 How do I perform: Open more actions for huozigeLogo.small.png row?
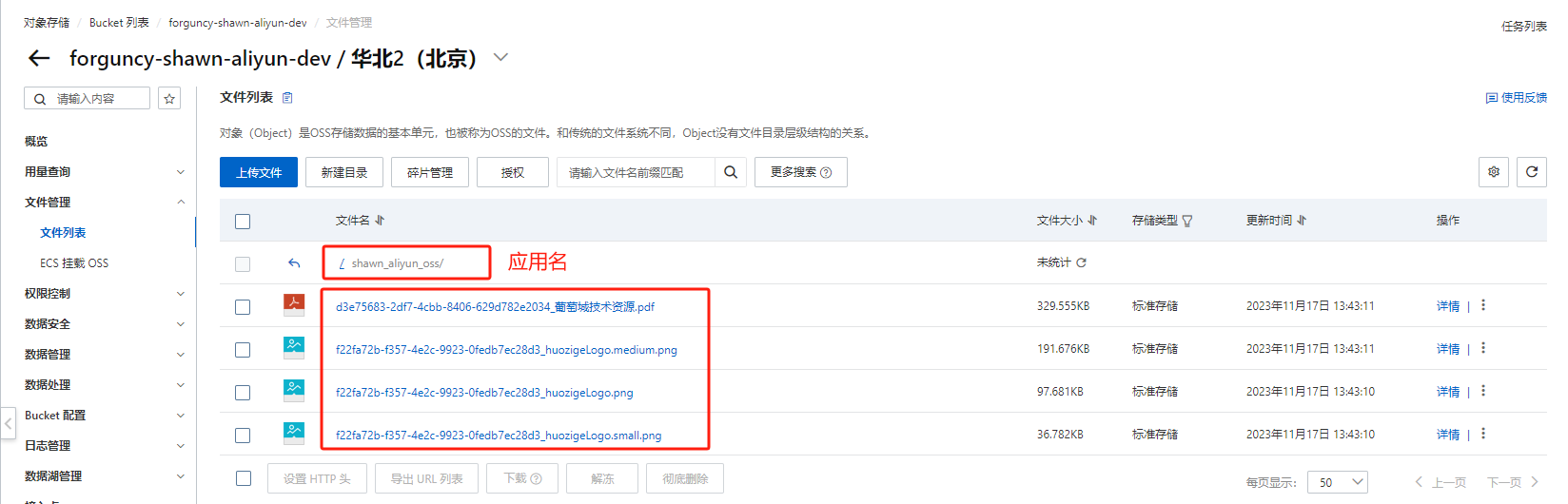pos(1483,434)
